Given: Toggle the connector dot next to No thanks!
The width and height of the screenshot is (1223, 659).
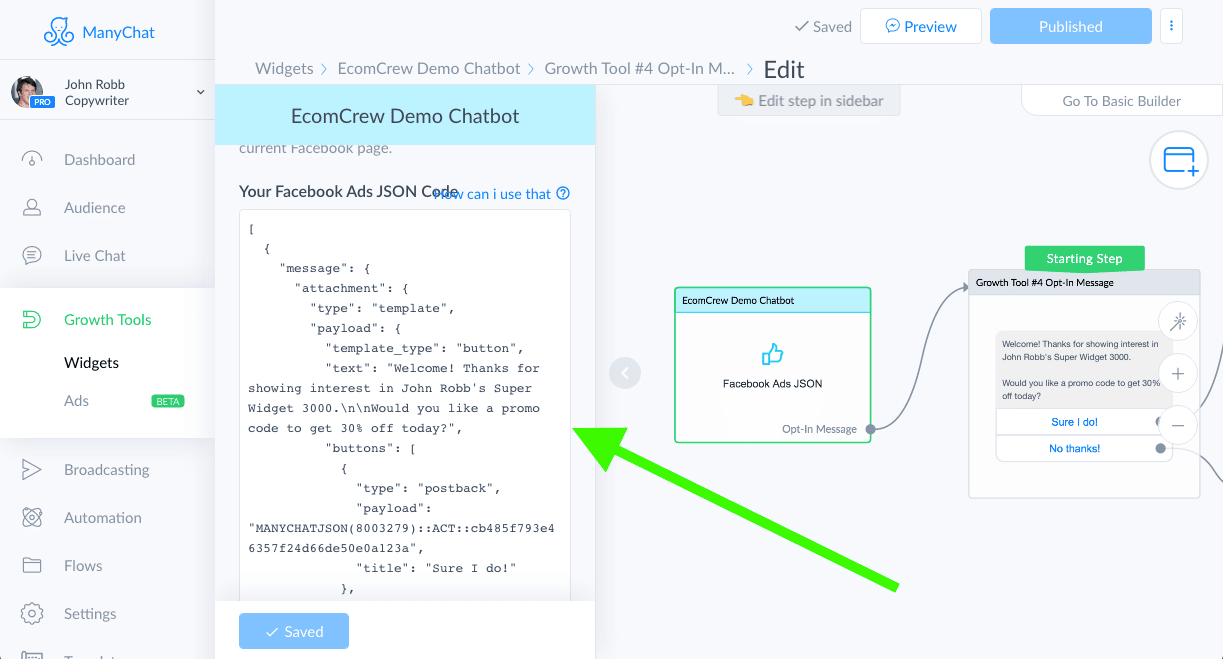Looking at the screenshot, I should (x=1161, y=448).
